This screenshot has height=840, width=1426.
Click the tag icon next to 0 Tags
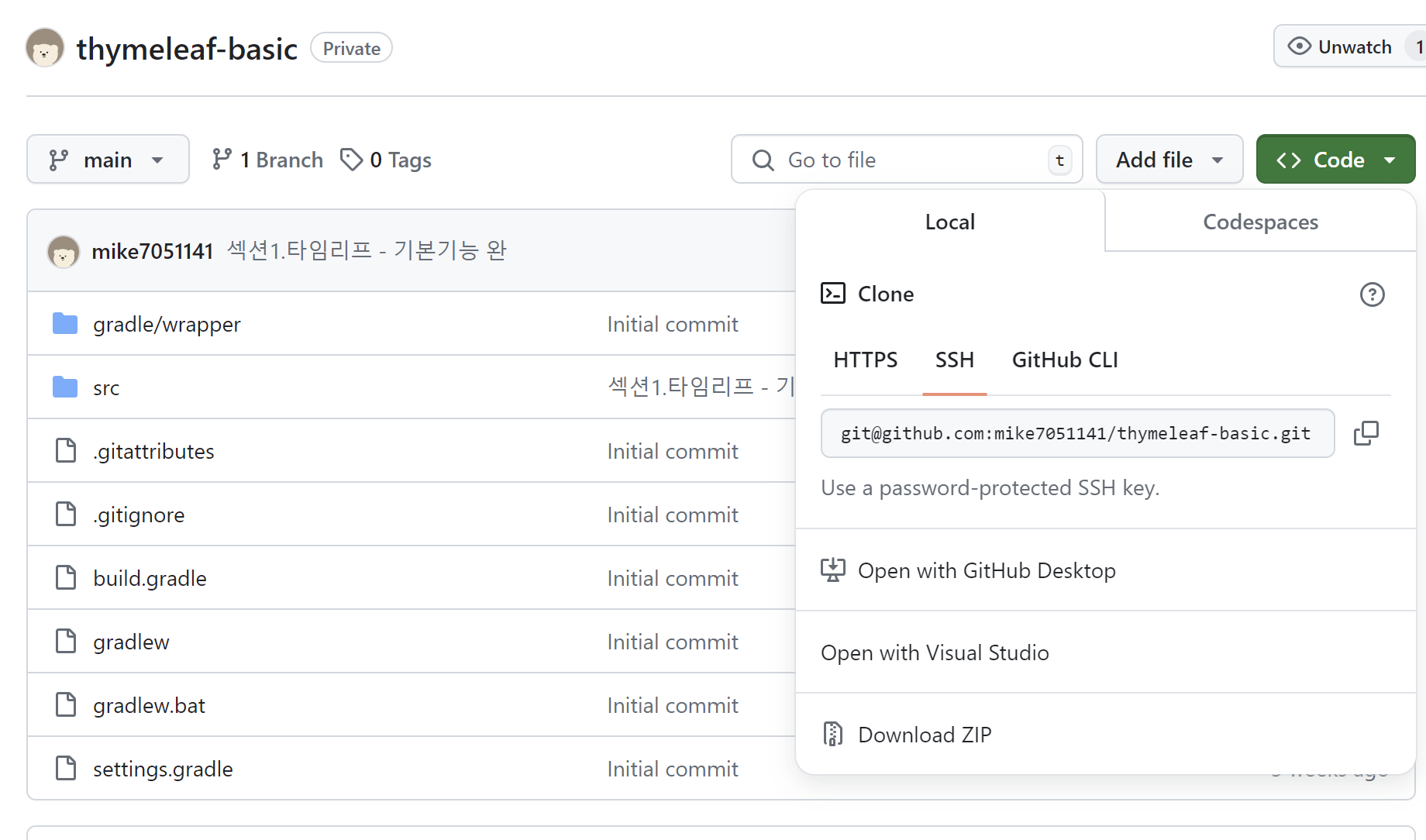(x=351, y=159)
